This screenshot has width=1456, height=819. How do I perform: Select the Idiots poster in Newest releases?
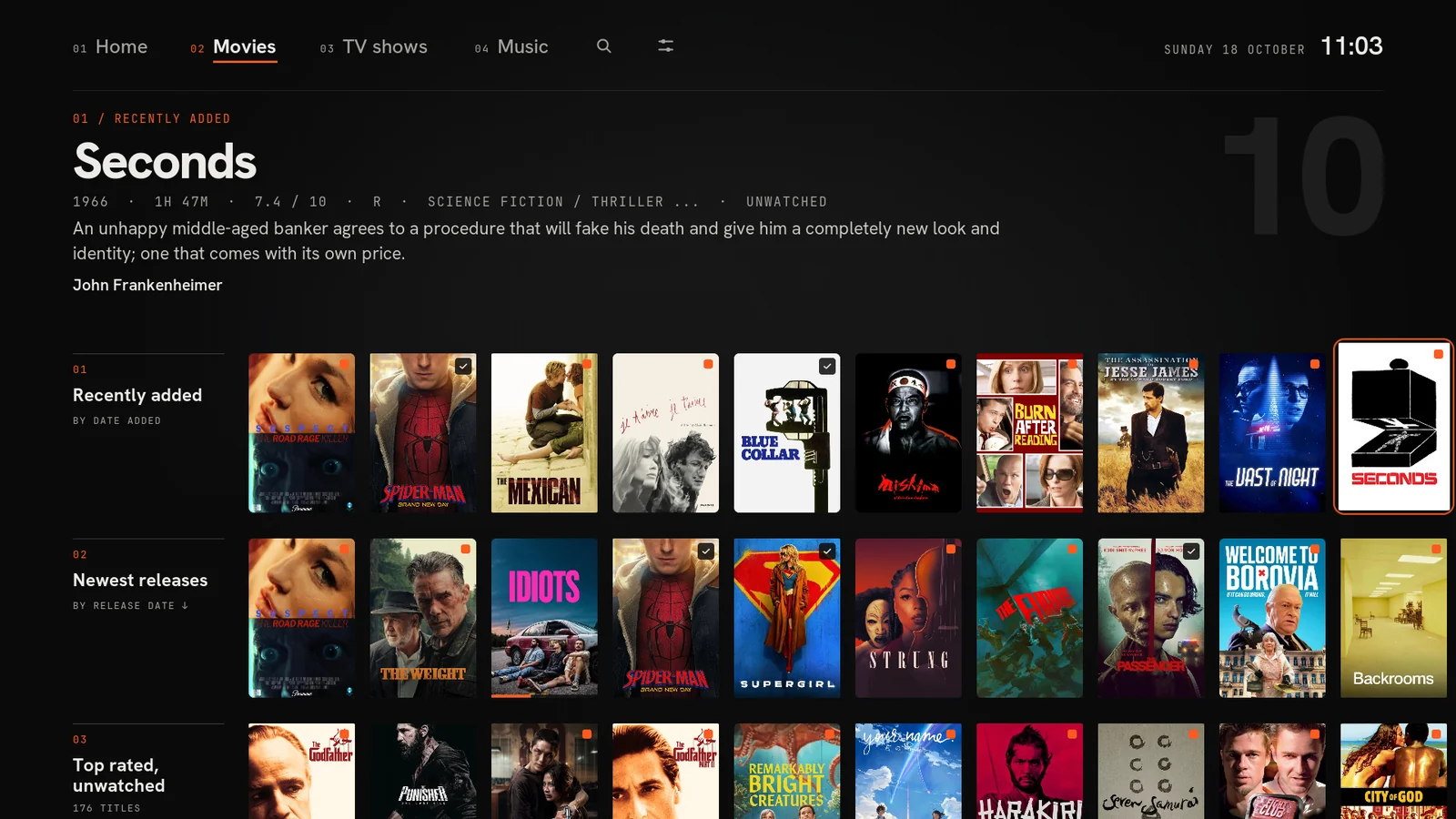(x=544, y=618)
